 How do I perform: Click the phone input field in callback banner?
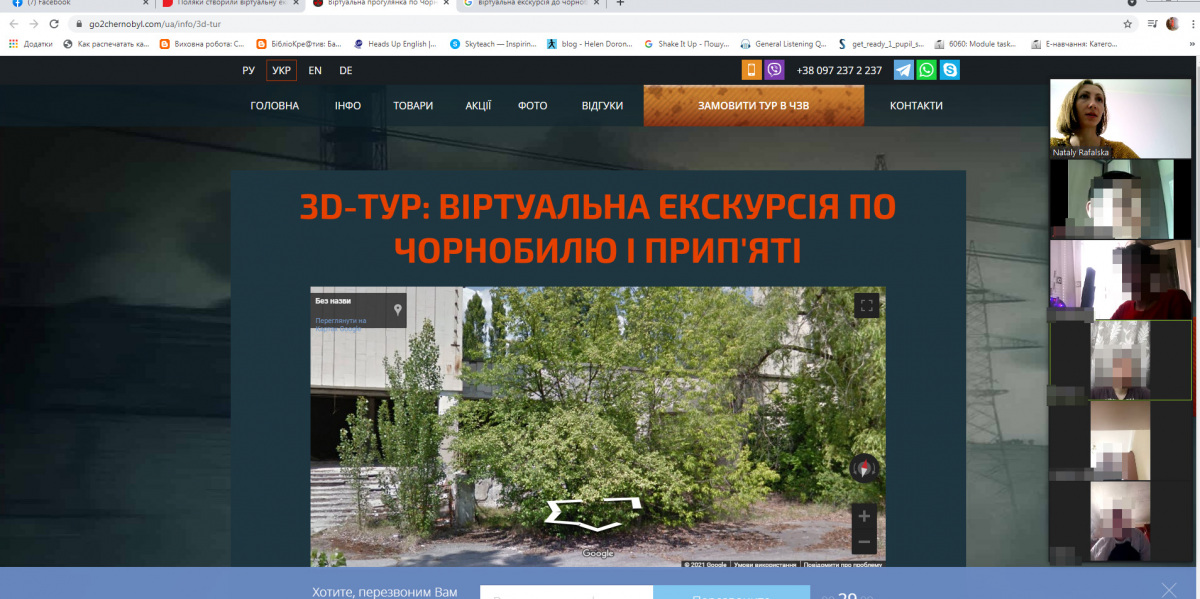point(566,592)
